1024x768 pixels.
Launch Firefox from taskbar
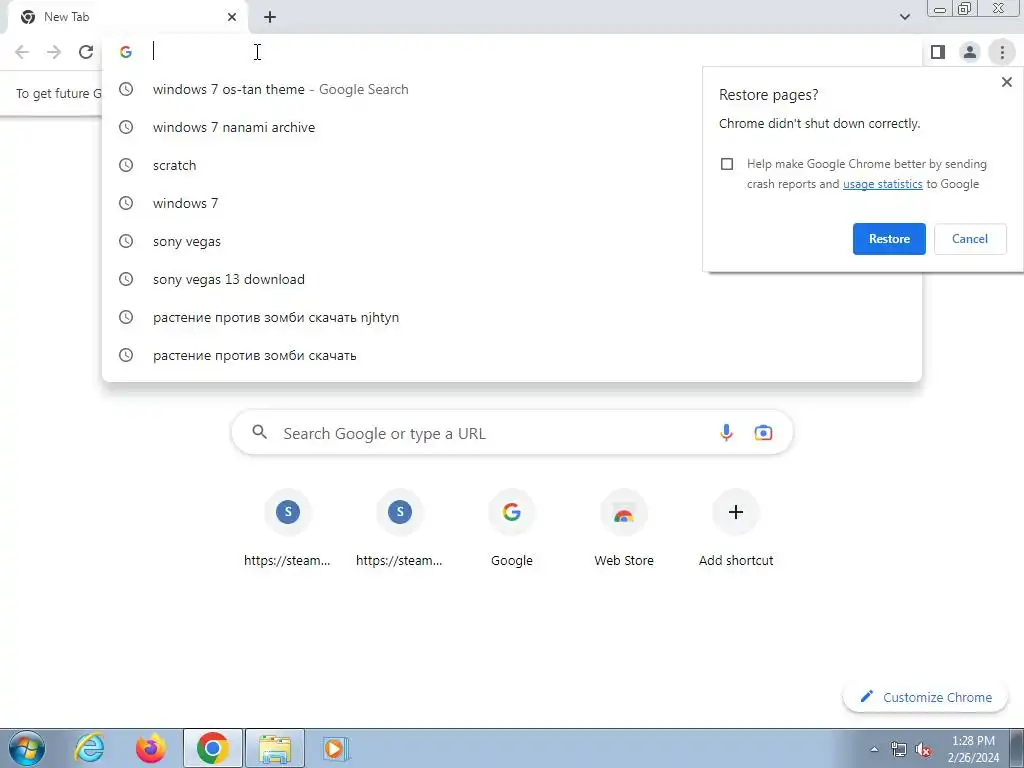(x=151, y=748)
